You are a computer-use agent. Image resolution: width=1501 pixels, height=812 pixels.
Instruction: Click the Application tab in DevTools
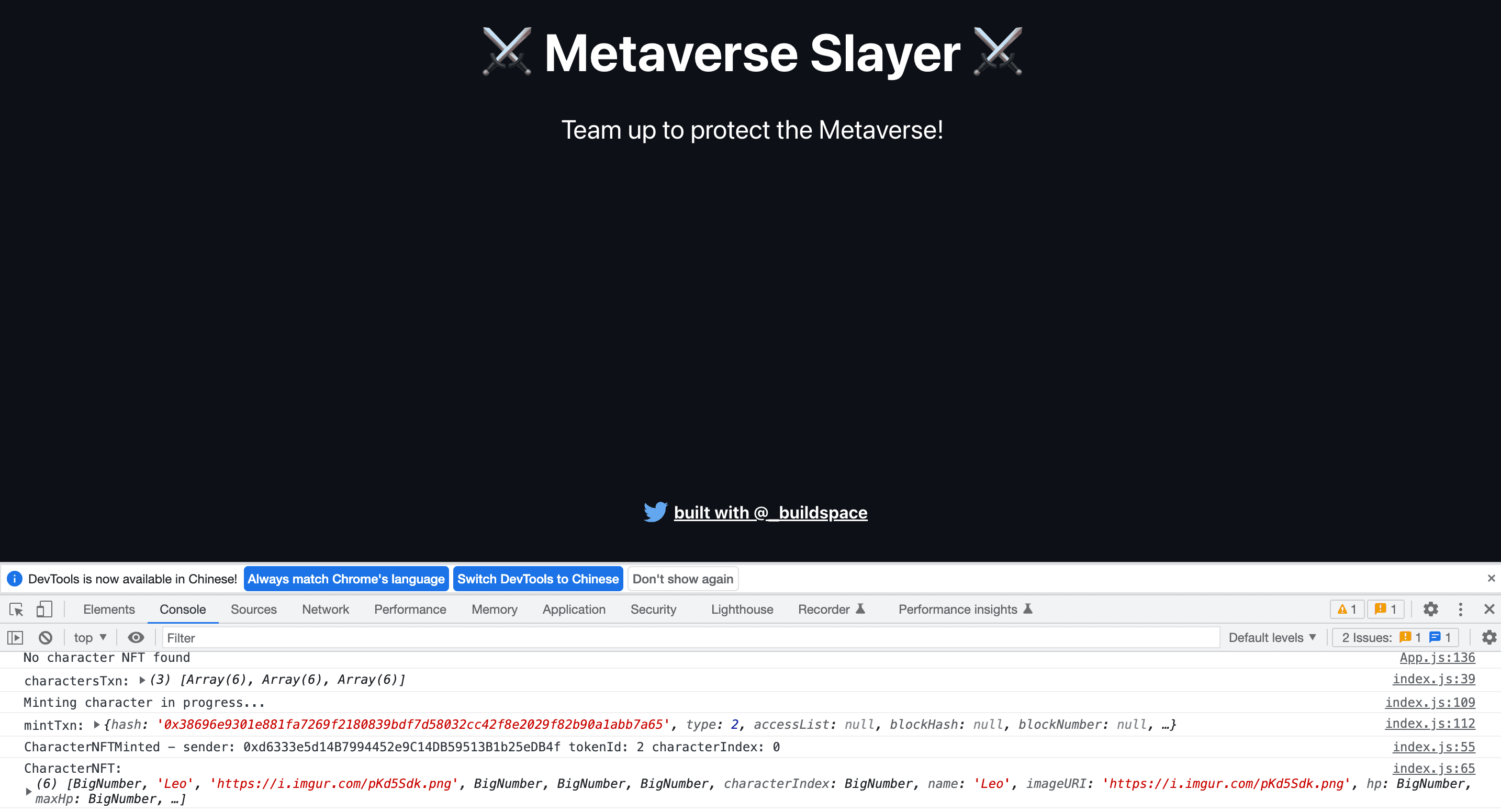(572, 609)
